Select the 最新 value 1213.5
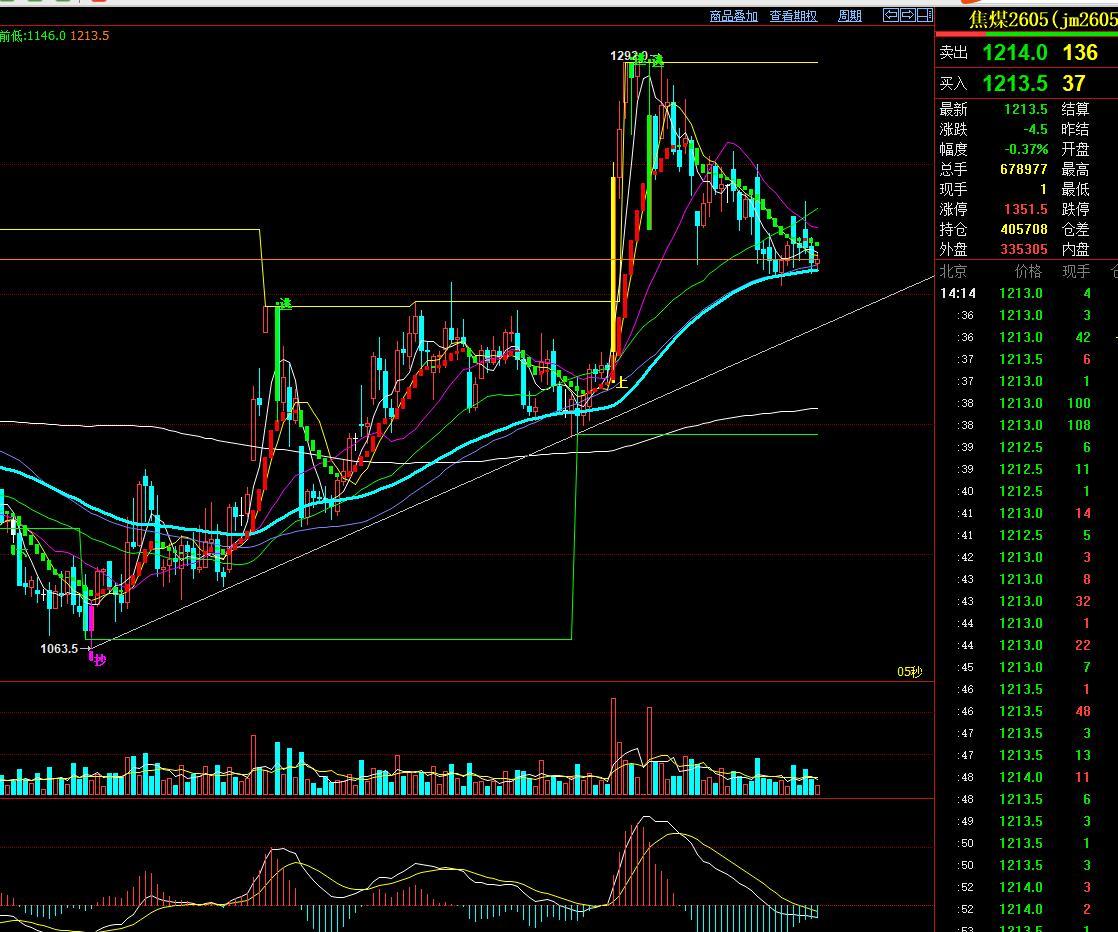 tap(1025, 109)
